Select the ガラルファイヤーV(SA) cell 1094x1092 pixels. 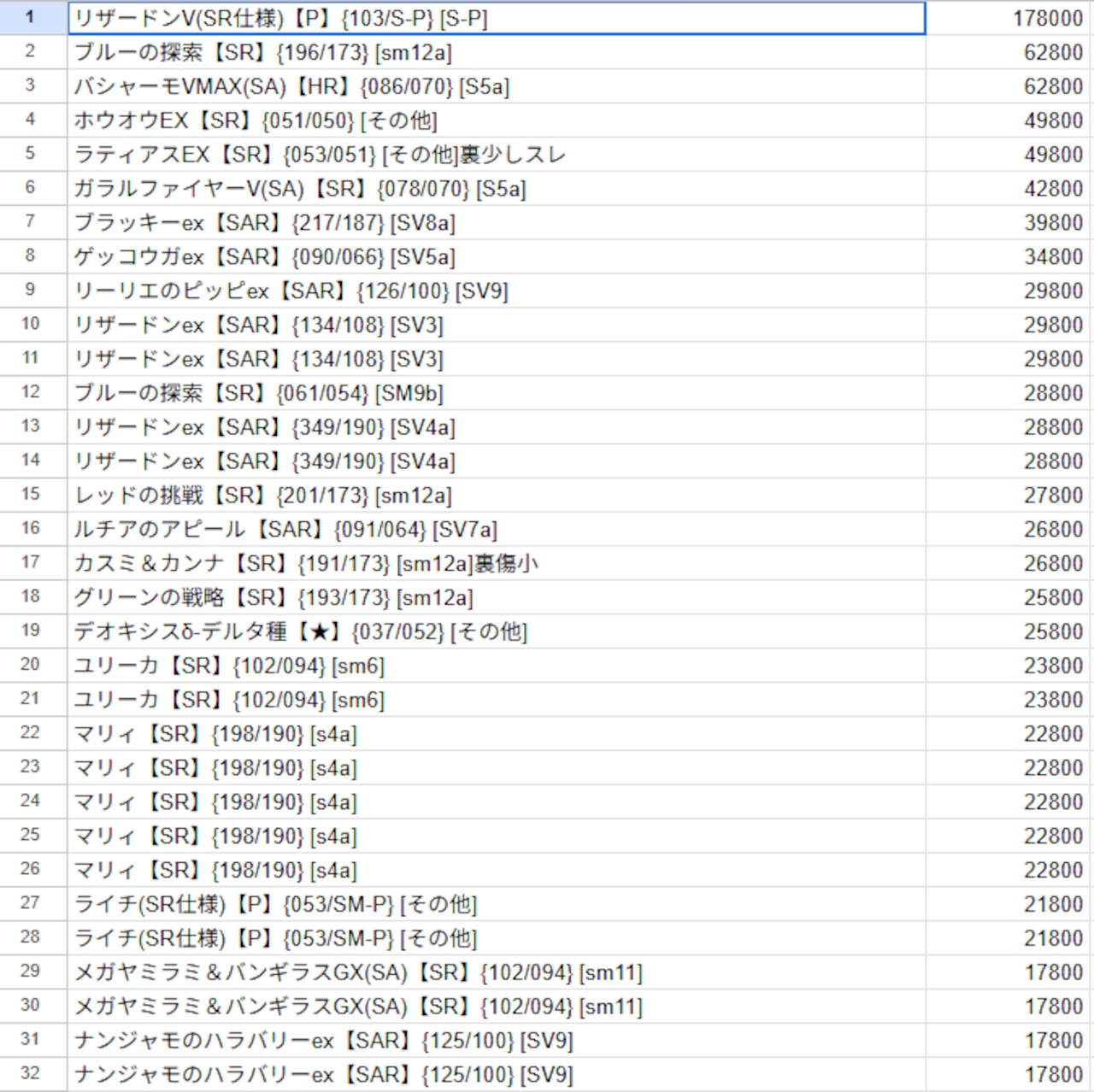point(497,189)
